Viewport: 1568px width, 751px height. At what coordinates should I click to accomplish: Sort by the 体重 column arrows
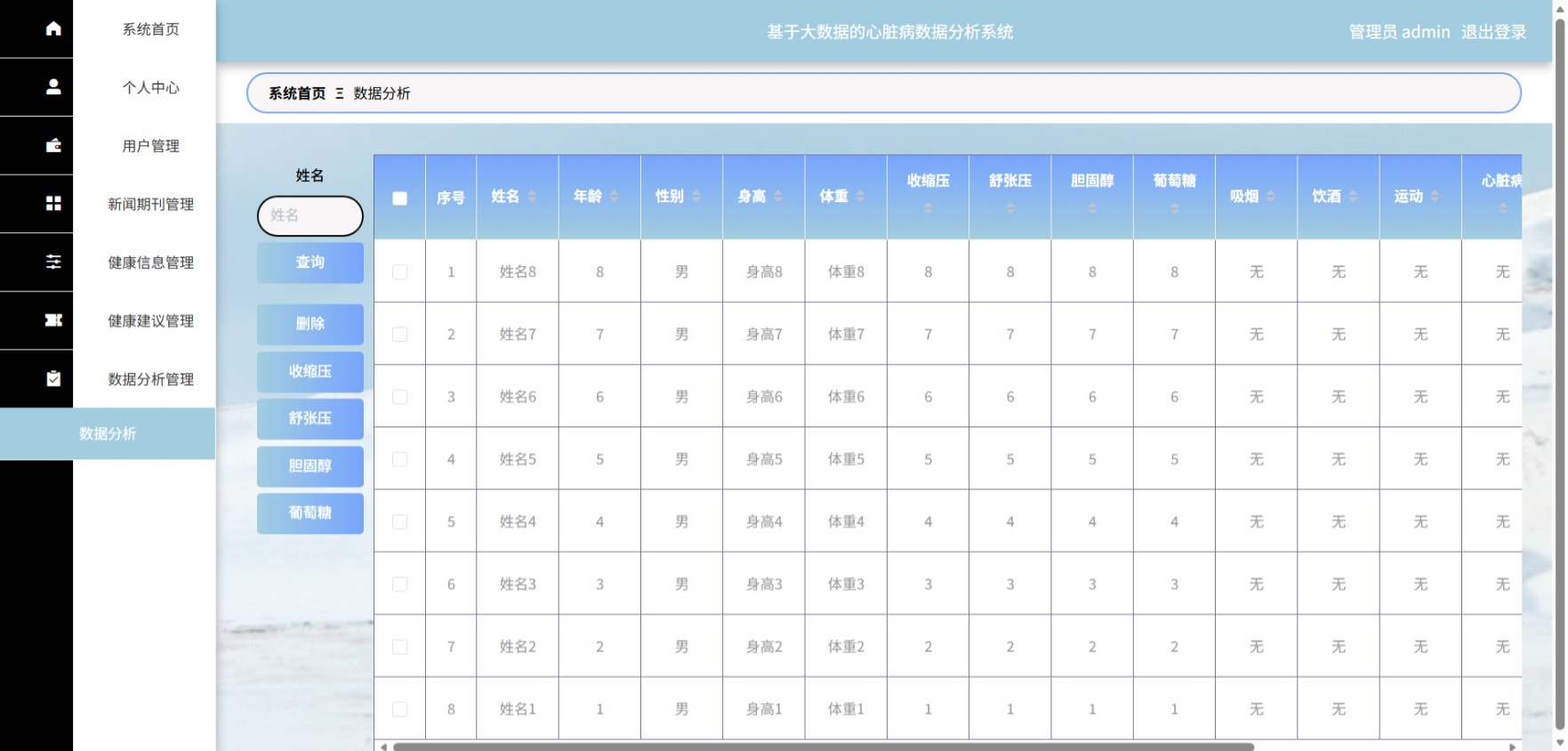(860, 196)
